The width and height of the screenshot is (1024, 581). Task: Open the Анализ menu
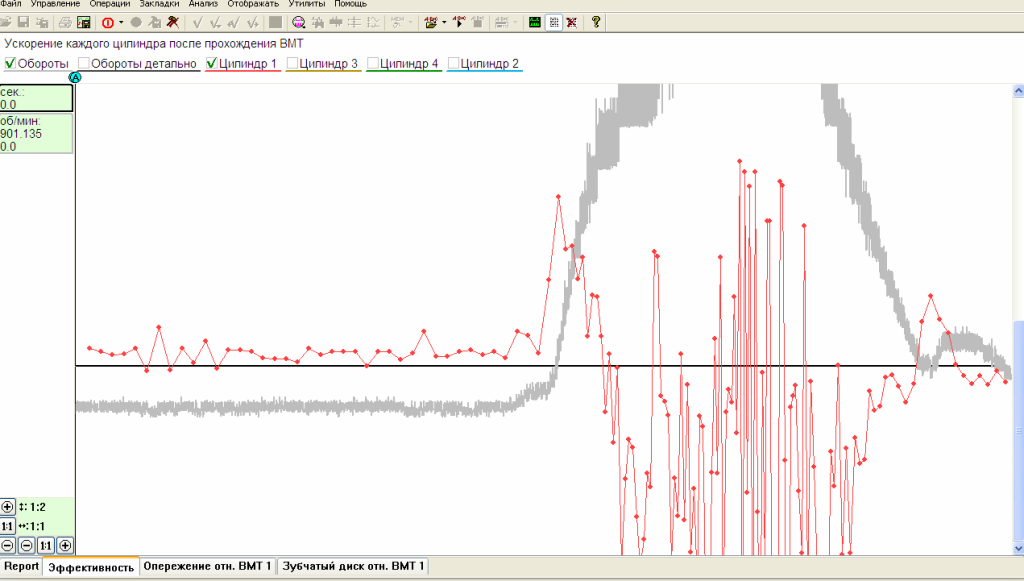tap(203, 4)
